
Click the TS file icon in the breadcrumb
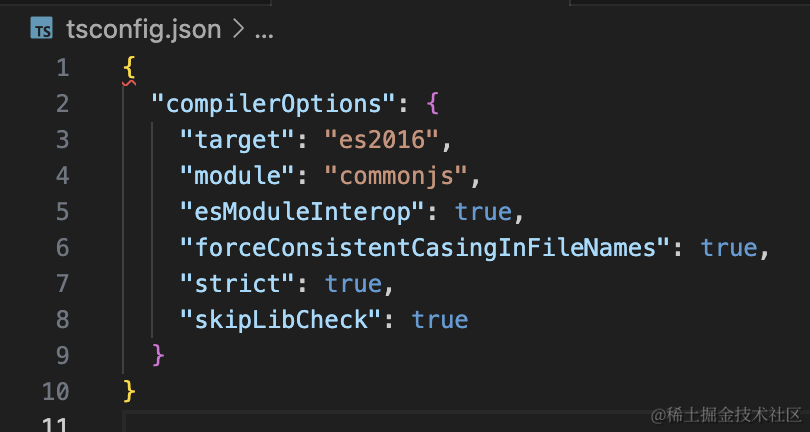(x=41, y=29)
